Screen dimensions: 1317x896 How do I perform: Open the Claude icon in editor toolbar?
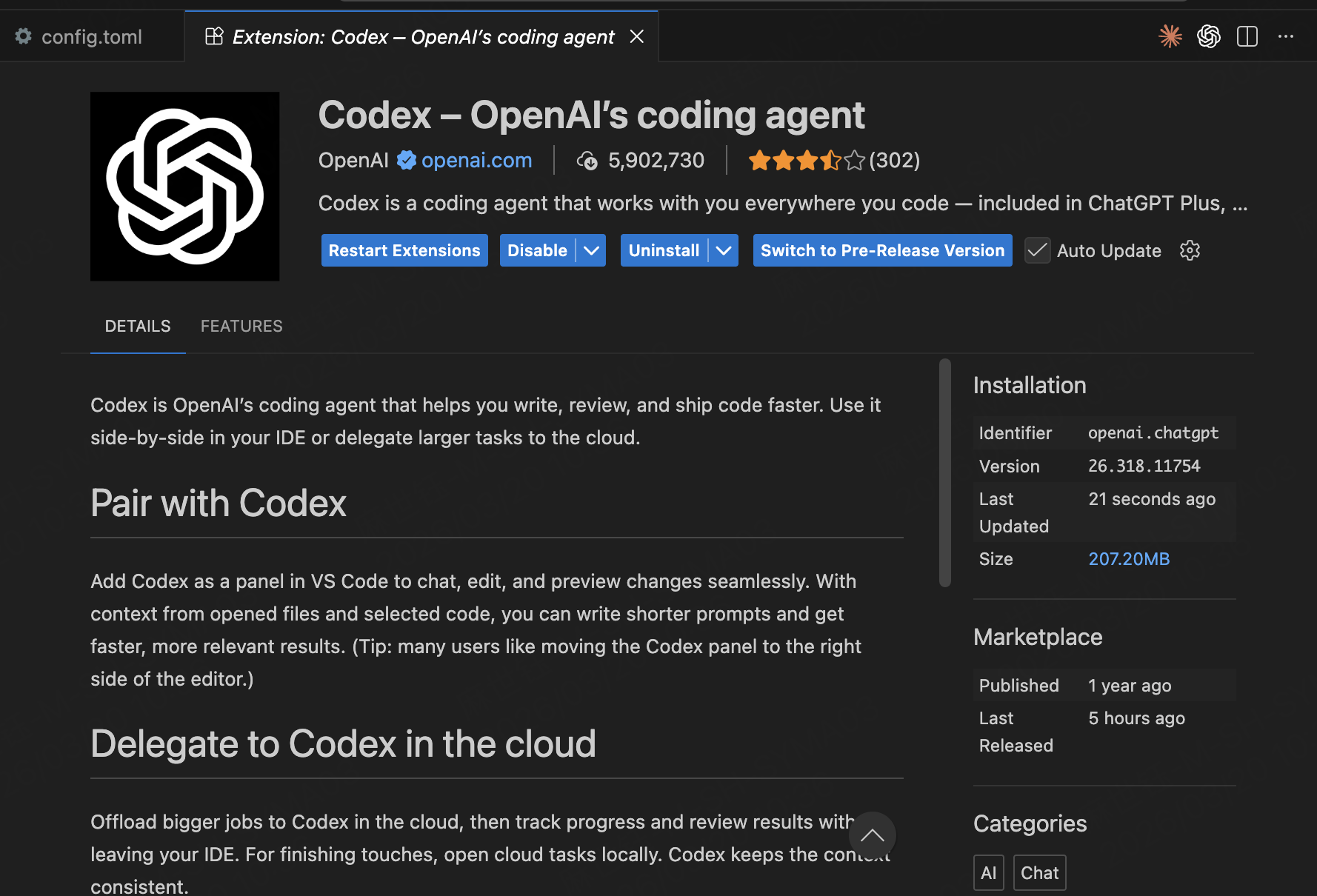tap(1170, 36)
